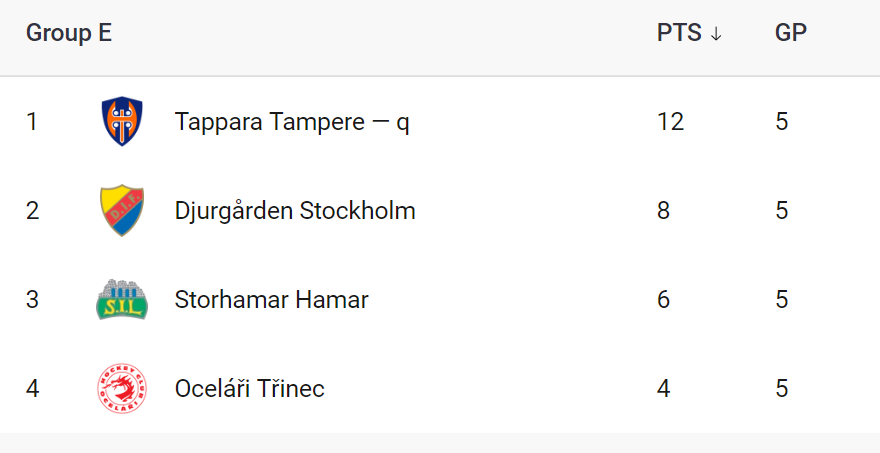This screenshot has width=880, height=453.
Task: Click rank number 3 in standings
Action: click(32, 299)
